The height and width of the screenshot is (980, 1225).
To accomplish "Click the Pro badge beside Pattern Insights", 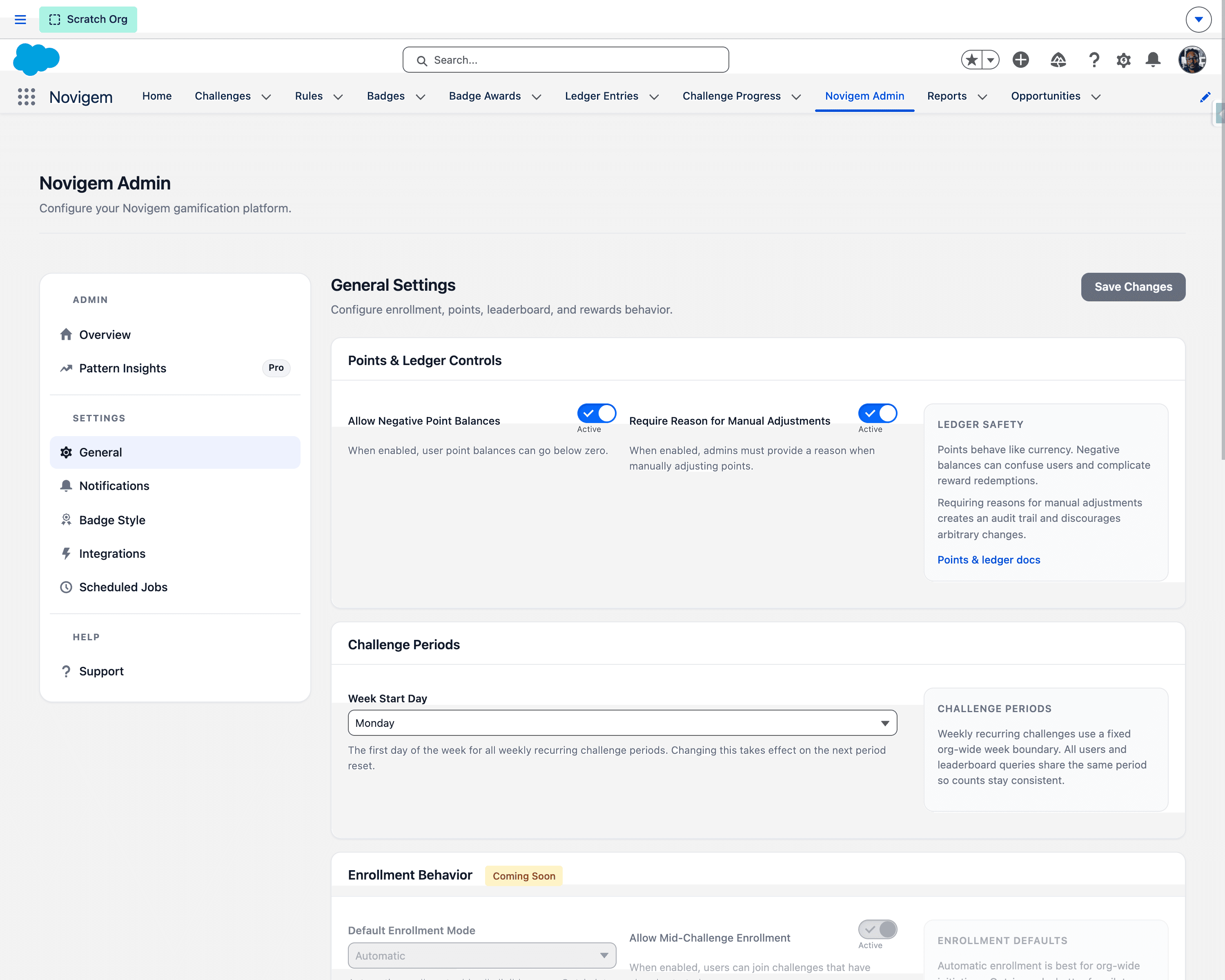I will tap(276, 367).
